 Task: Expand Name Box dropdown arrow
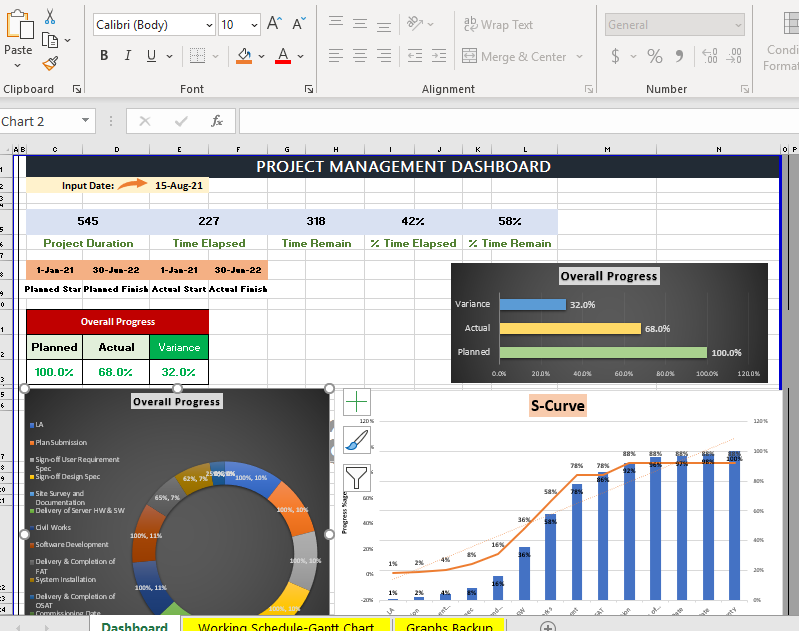coord(85,121)
